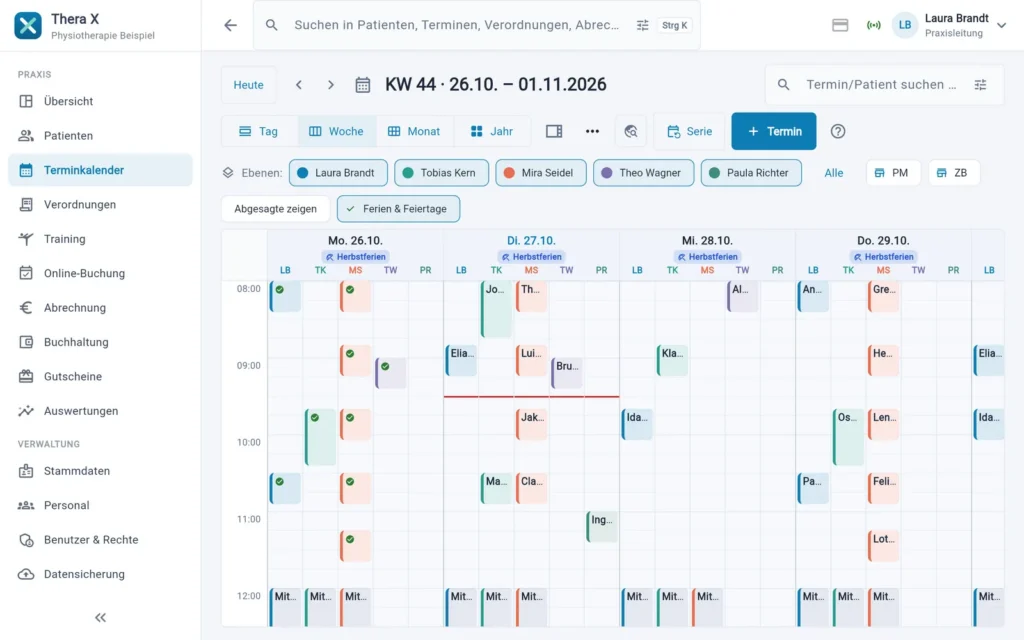Check the green connection status icon
1024x640 pixels.
pos(873,25)
